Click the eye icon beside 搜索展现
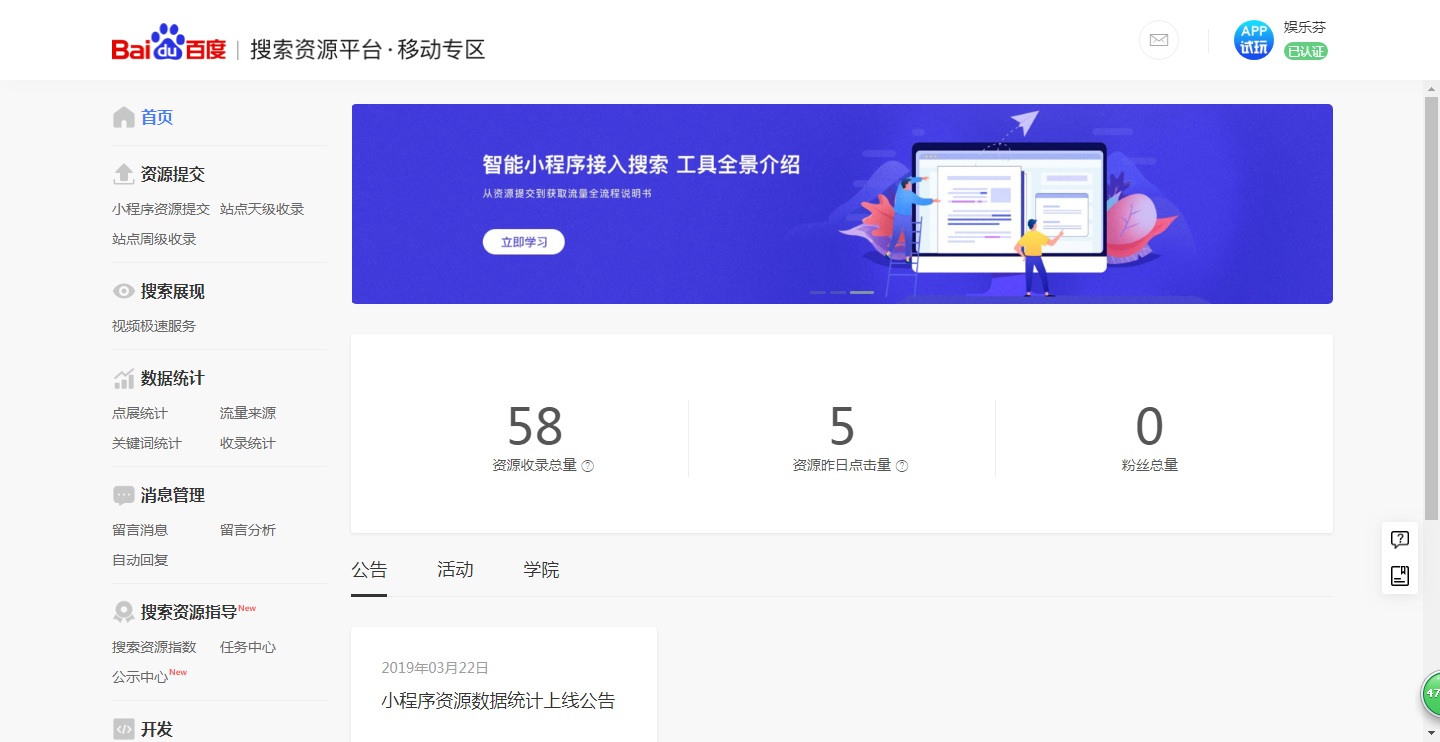 pos(124,291)
